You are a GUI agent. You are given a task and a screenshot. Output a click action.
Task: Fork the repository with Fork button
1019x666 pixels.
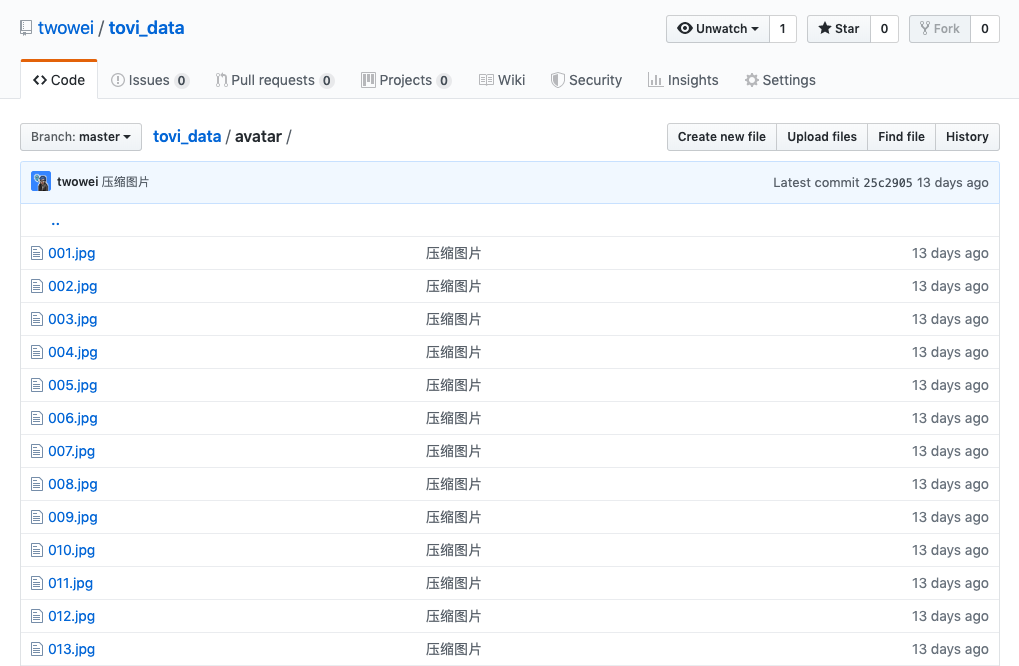(x=939, y=29)
